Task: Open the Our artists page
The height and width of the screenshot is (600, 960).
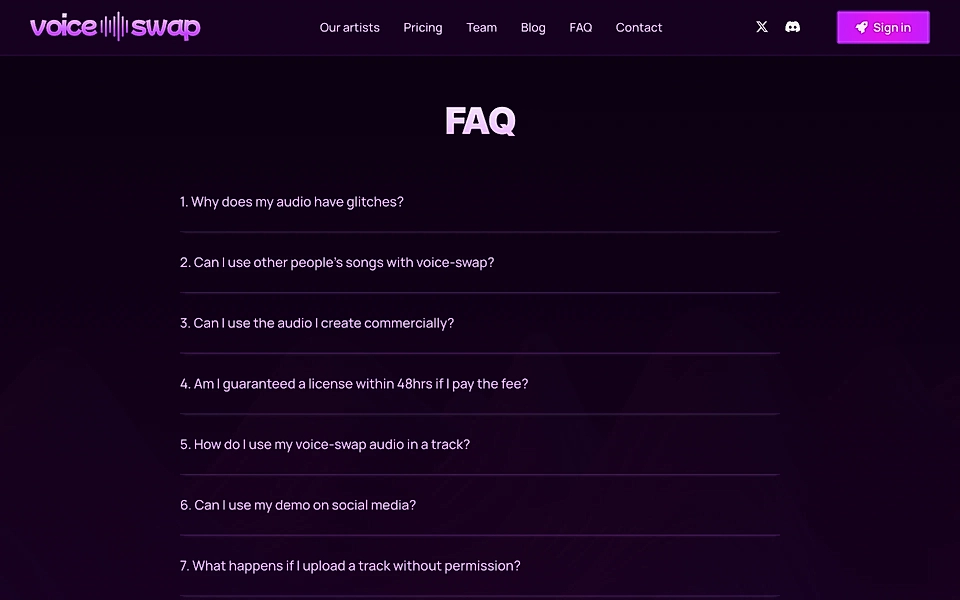Action: click(x=349, y=28)
